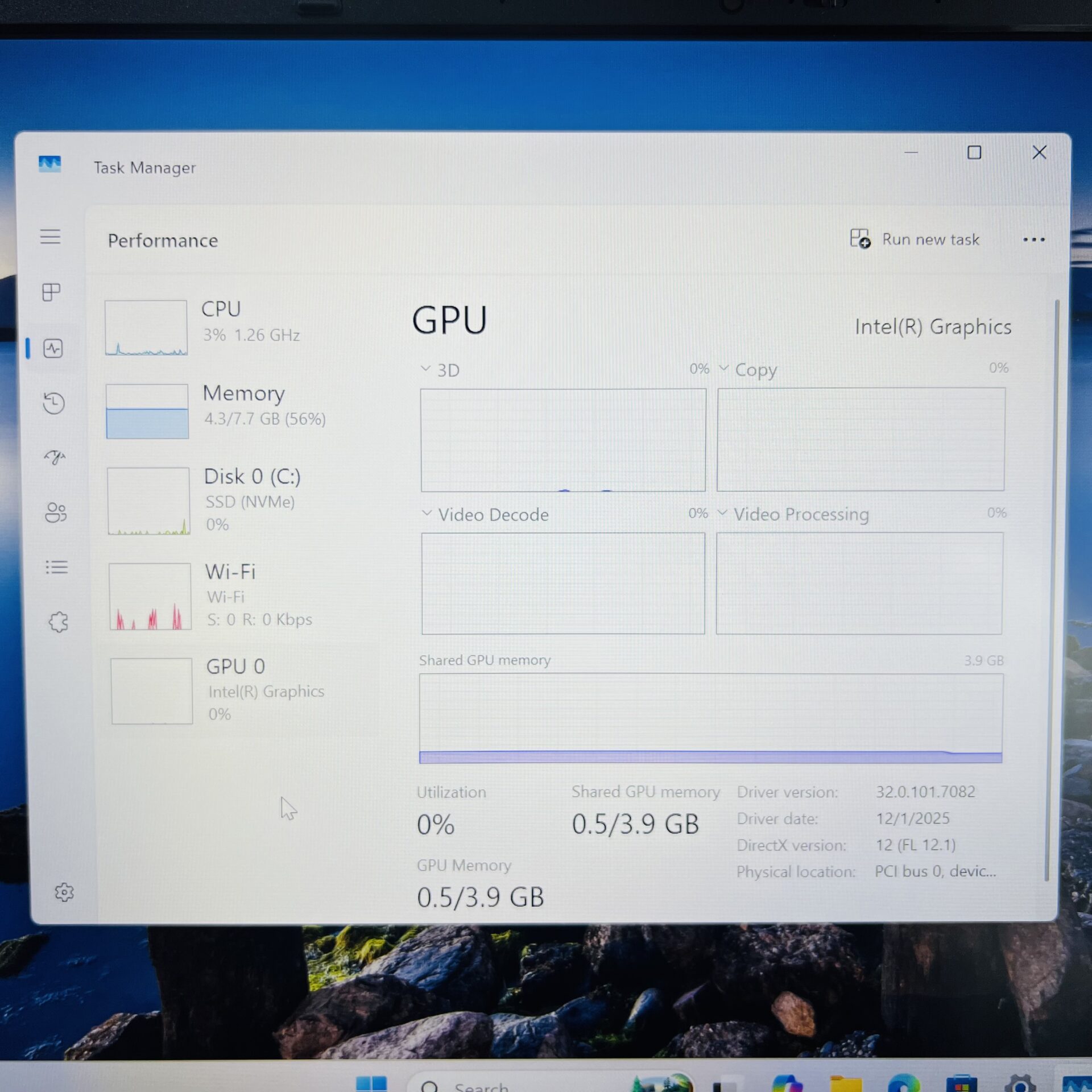Image resolution: width=1092 pixels, height=1092 pixels.
Task: Click DirectX version 12 (FL 12.1)
Action: click(915, 845)
